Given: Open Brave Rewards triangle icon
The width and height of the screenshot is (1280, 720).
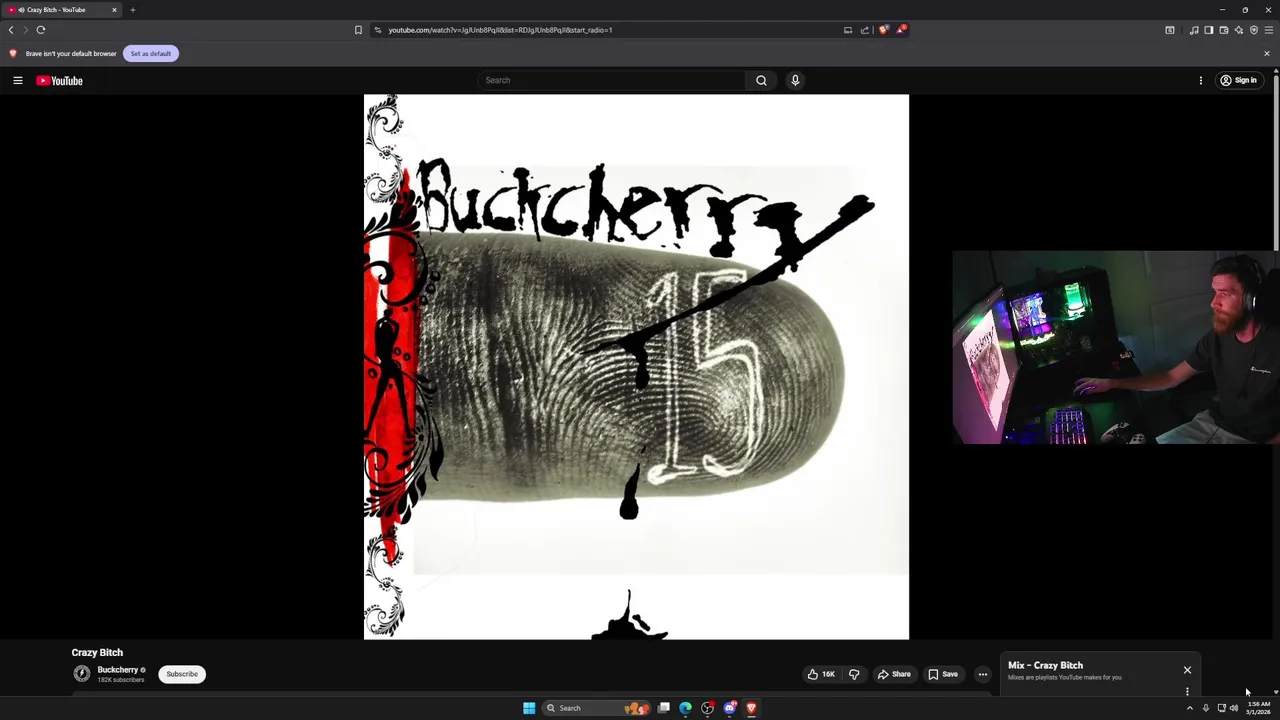Looking at the screenshot, I should pyautogui.click(x=900, y=30).
